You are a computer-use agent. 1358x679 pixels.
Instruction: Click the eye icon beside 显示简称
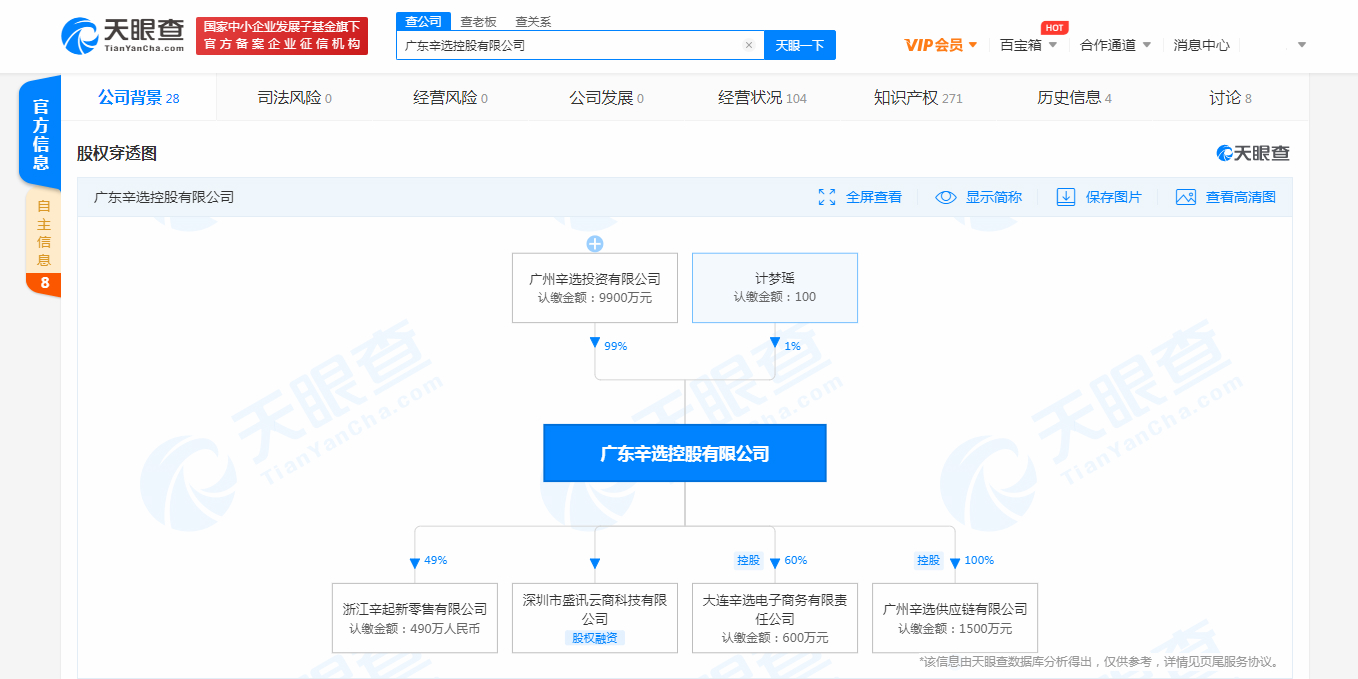coord(944,197)
